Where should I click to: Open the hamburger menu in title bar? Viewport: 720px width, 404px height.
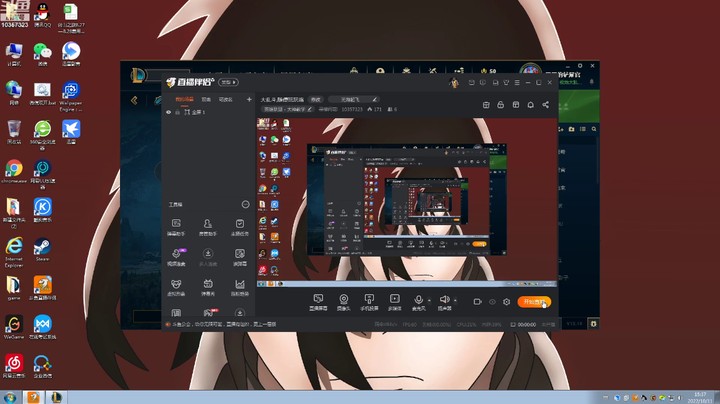517,83
